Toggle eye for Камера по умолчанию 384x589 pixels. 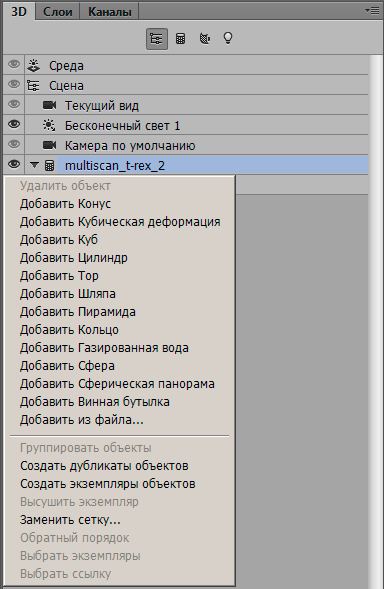pos(14,144)
